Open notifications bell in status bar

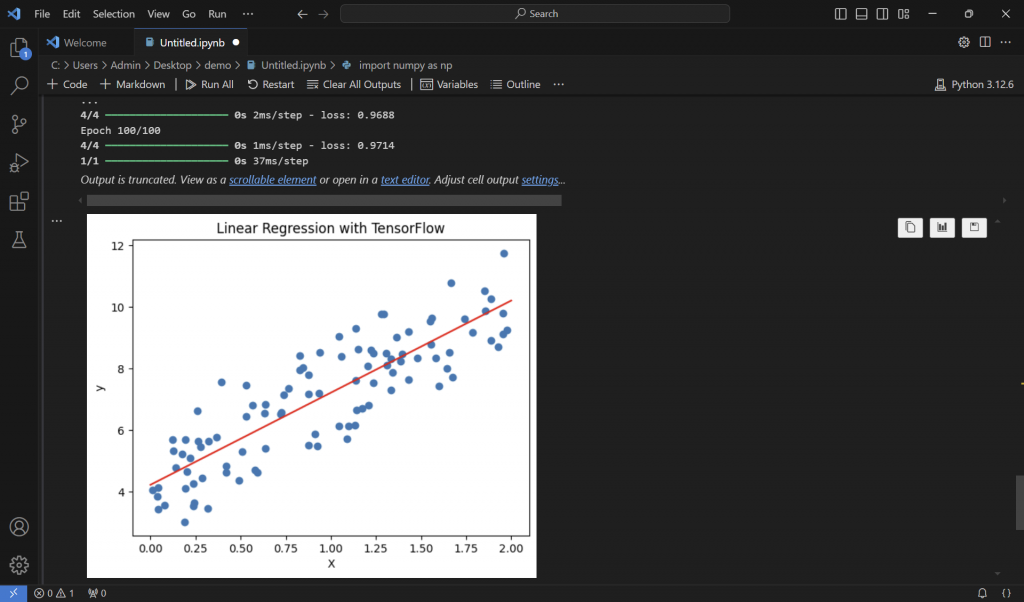tap(982, 593)
